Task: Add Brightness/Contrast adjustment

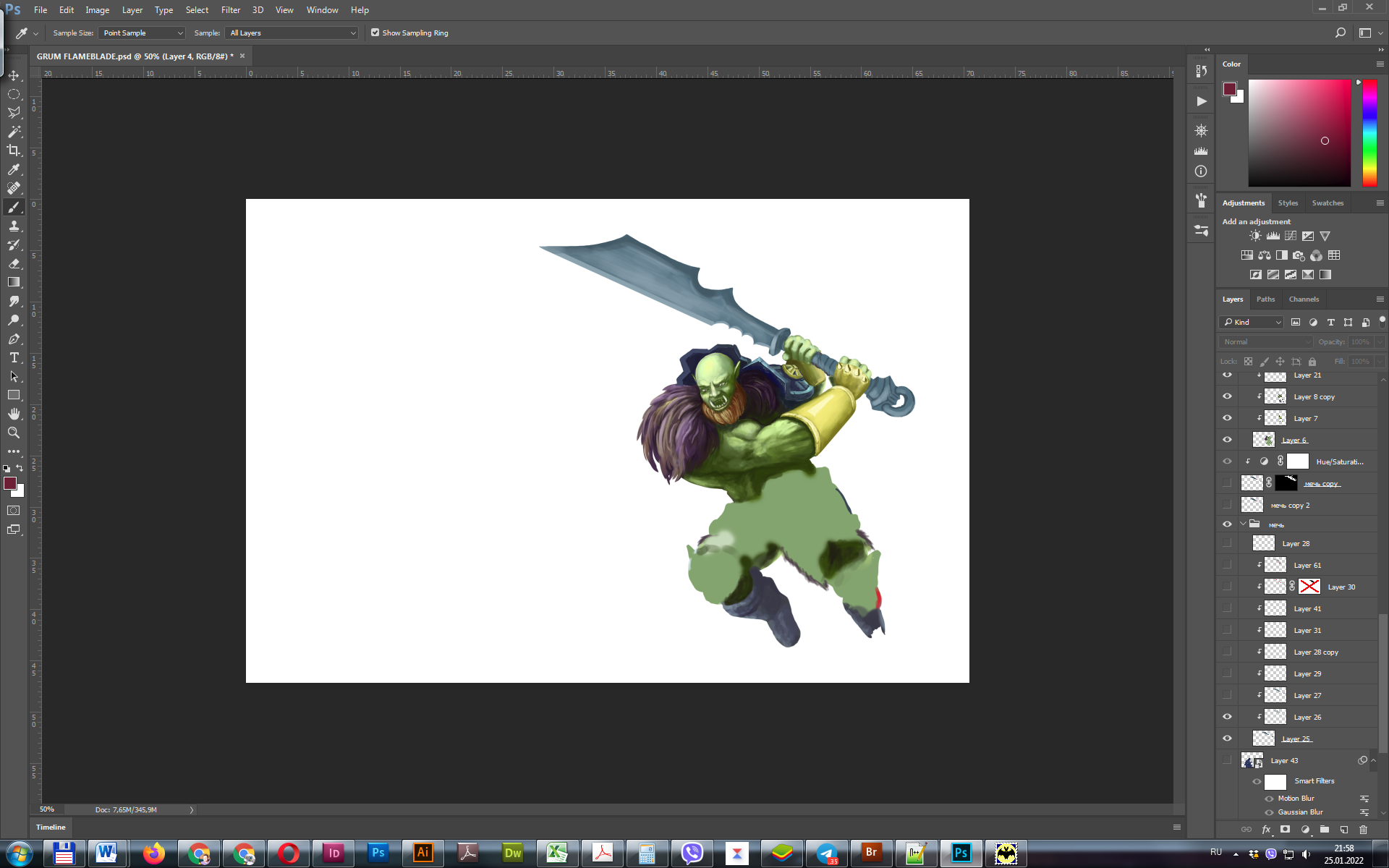Action: (1255, 236)
